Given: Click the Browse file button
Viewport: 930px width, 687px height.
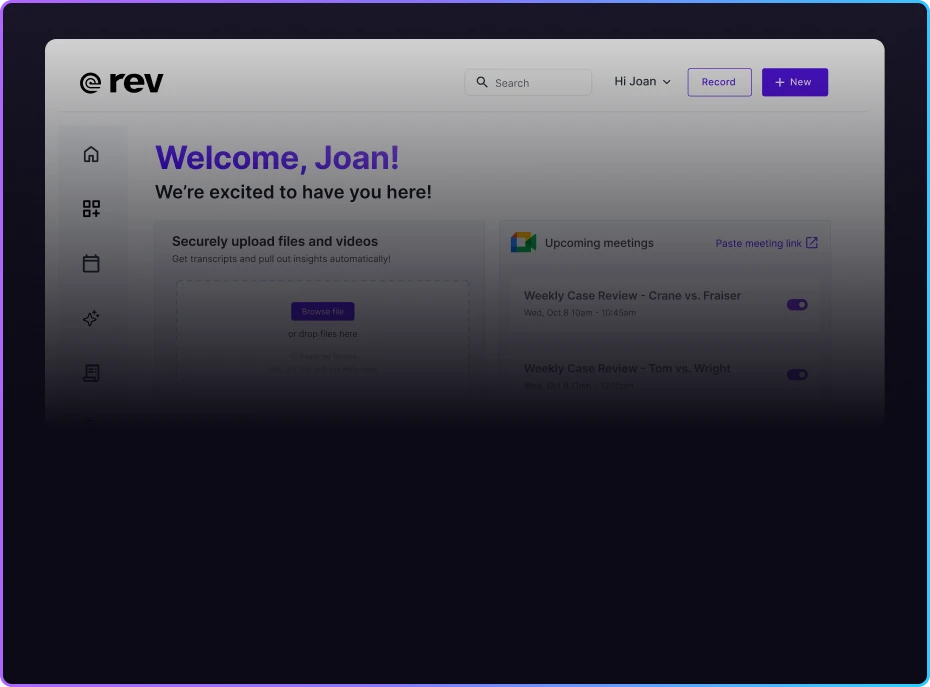Looking at the screenshot, I should click(x=322, y=311).
